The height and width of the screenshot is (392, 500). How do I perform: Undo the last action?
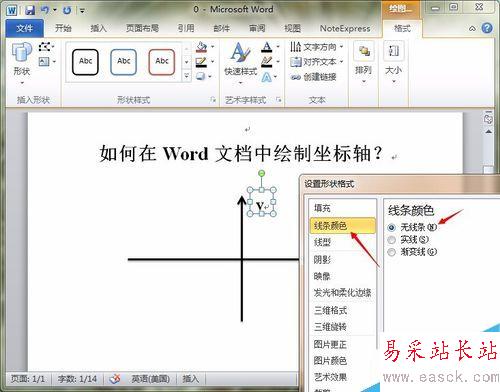coord(45,10)
